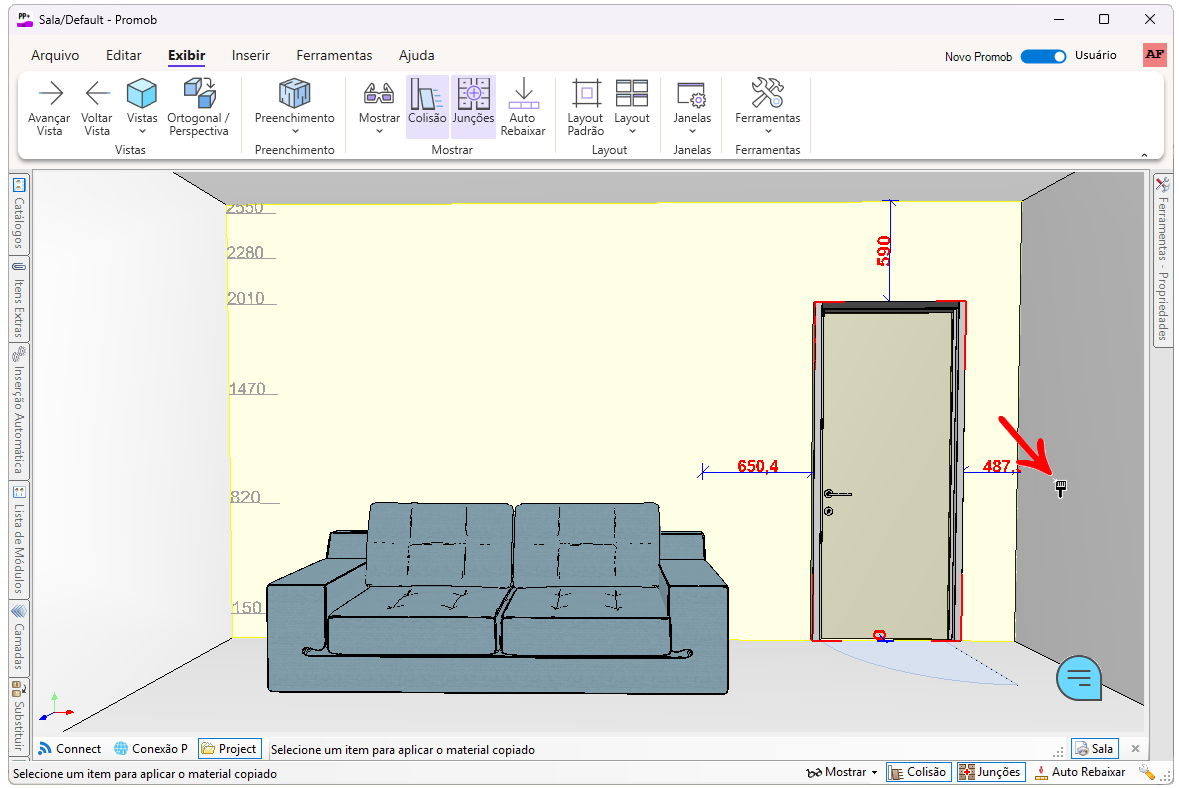Screen dimensions: 1179x788
Task: Click the door in the 3D view
Action: point(885,470)
